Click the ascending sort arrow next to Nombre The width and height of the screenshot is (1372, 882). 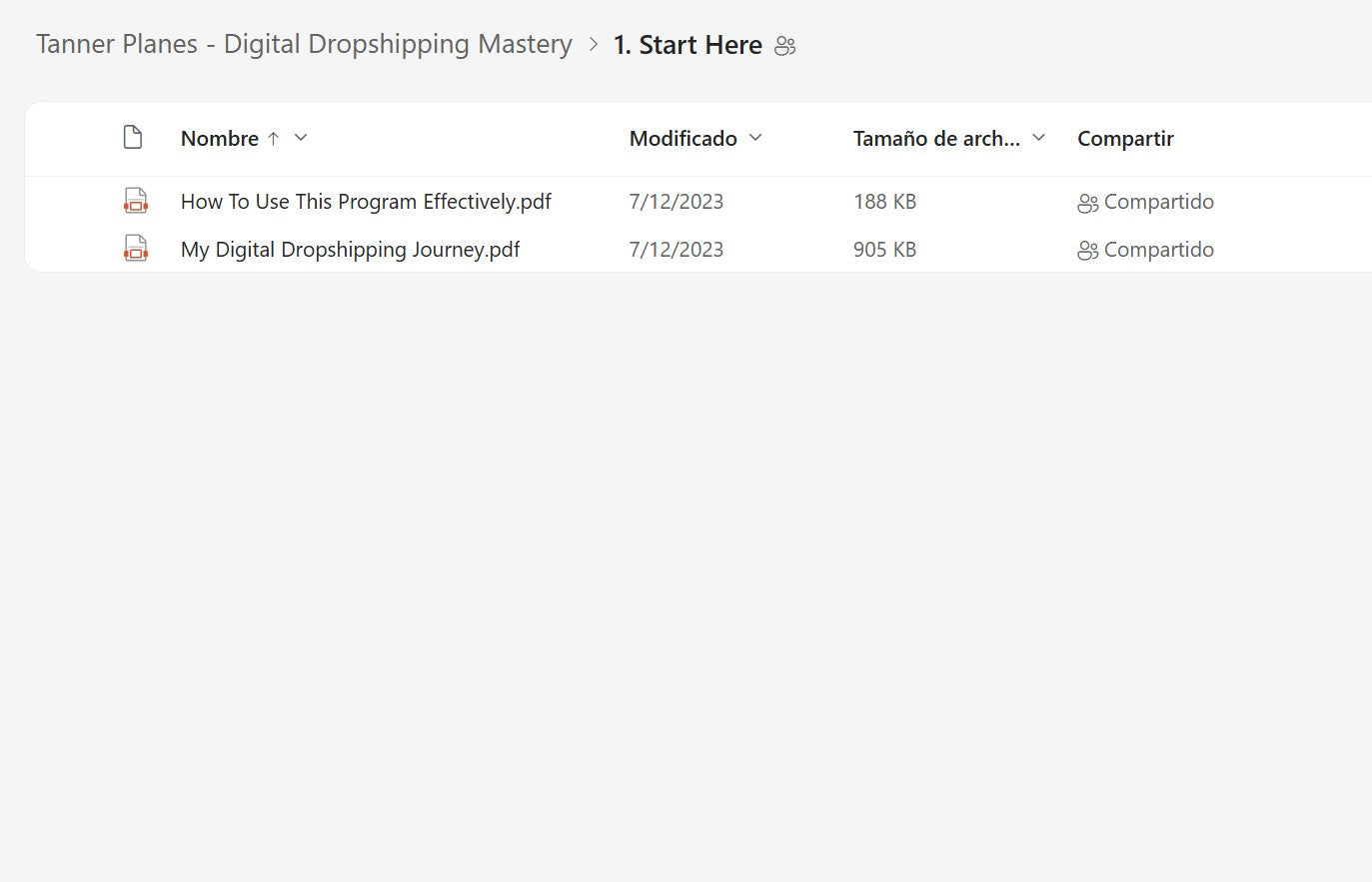click(x=273, y=139)
